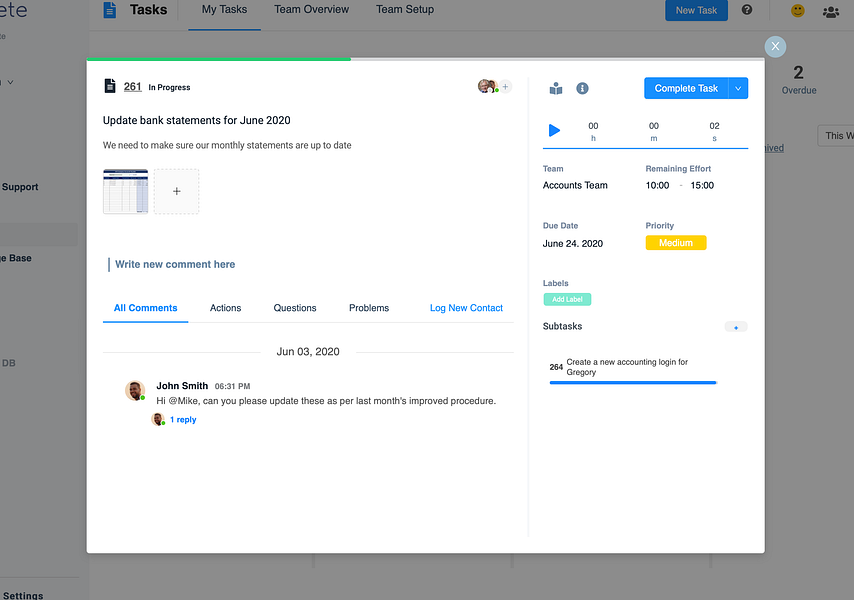Start the task timer play button
Screen dimensions: 854x600
click(x=554, y=130)
